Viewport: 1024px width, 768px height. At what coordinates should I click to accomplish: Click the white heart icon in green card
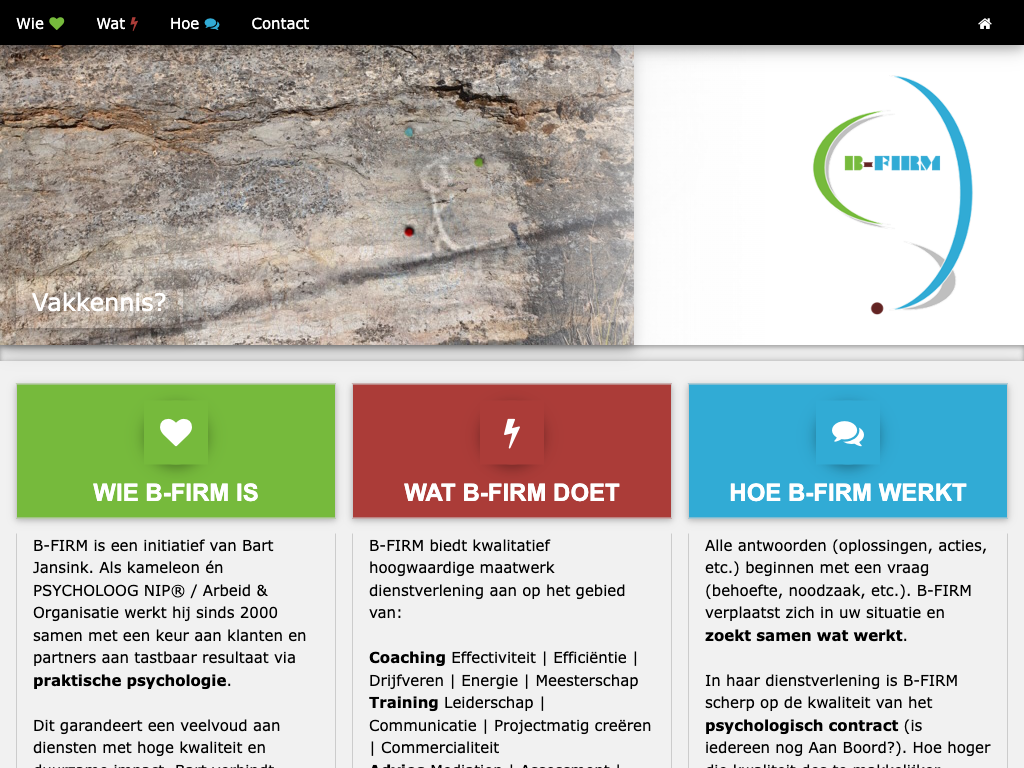point(176,432)
